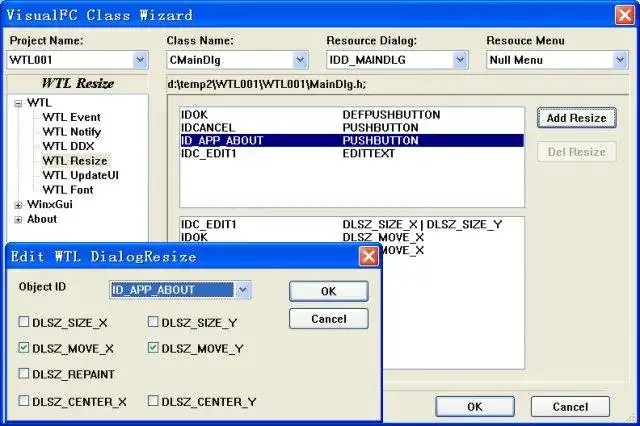
Task: Close the VisualFC Class Wizard window
Action: pyautogui.click(x=625, y=16)
